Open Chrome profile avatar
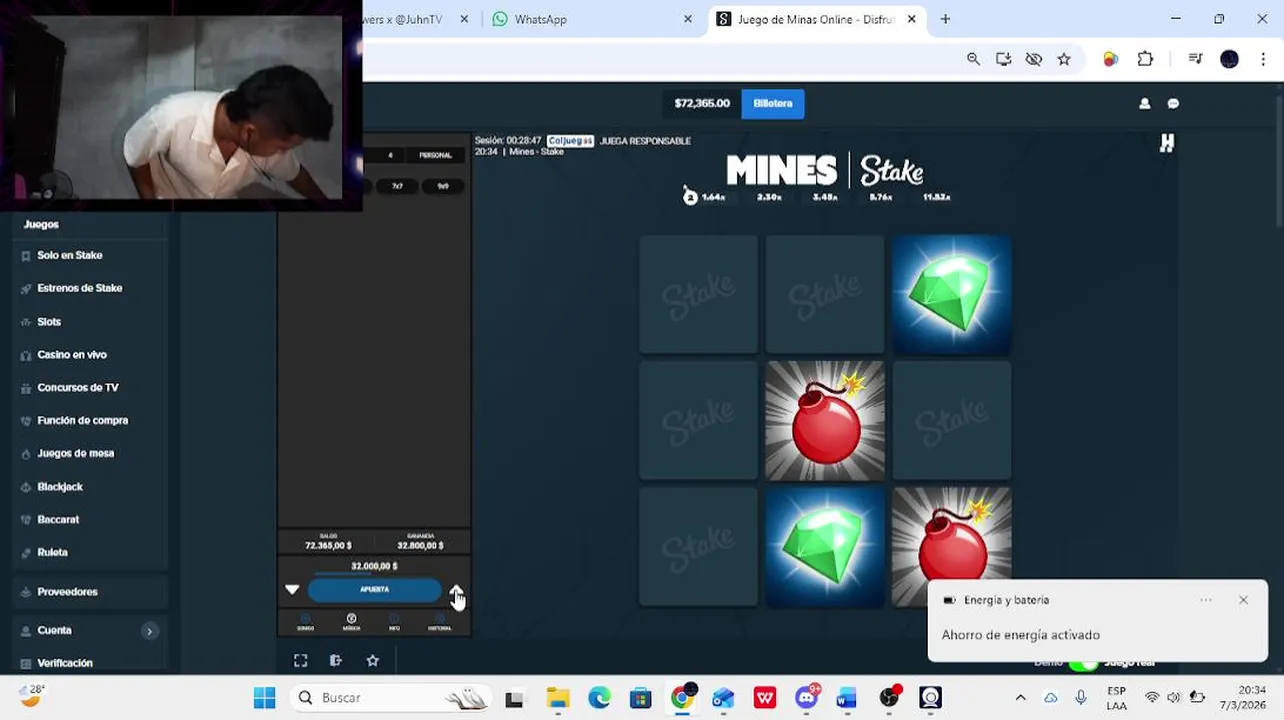Screen dimensions: 1284x720 click(1229, 60)
